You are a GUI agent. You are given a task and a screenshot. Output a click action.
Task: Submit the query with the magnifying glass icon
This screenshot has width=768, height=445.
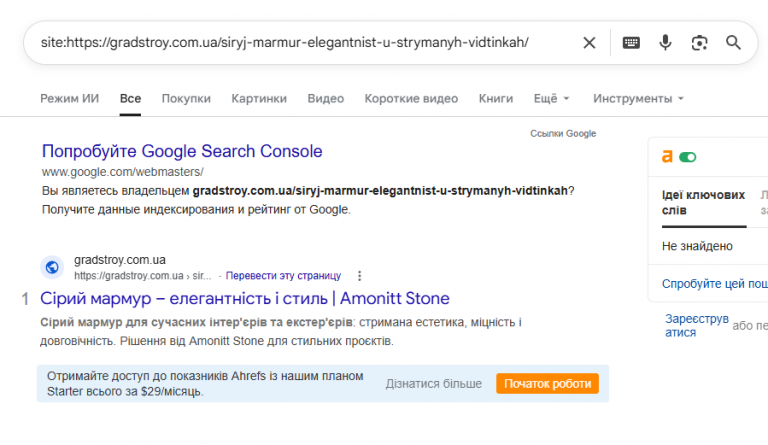pos(733,43)
